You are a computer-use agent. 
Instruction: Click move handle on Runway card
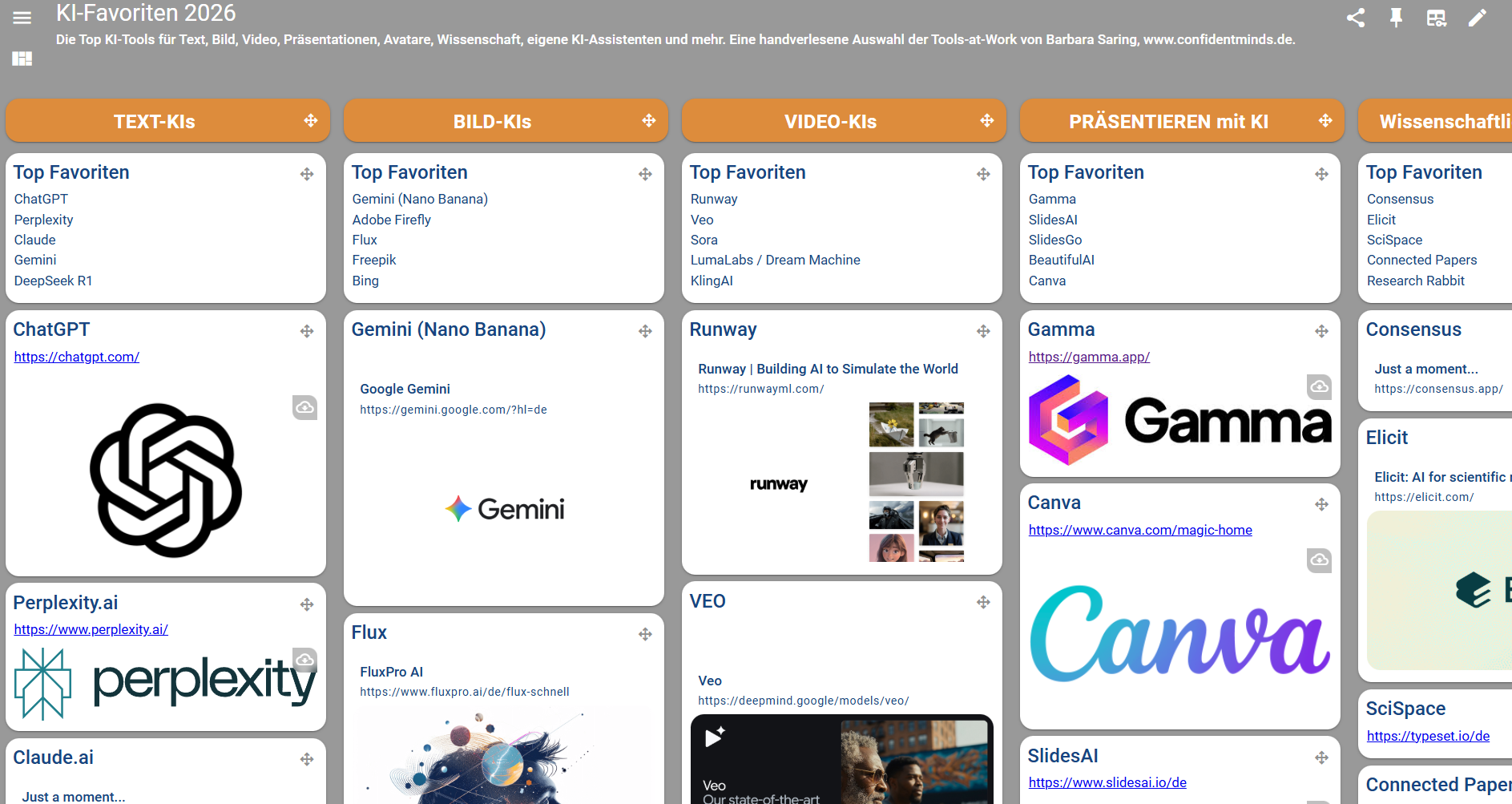tap(983, 331)
